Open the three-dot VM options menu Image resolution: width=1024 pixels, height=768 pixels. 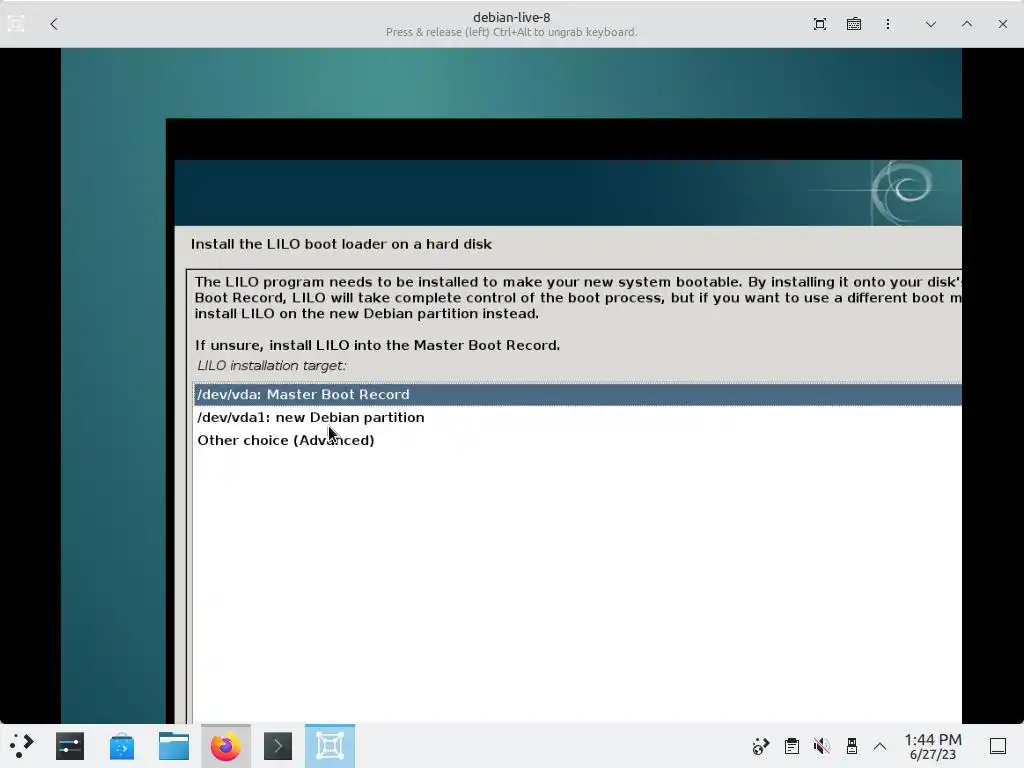[x=888, y=24]
